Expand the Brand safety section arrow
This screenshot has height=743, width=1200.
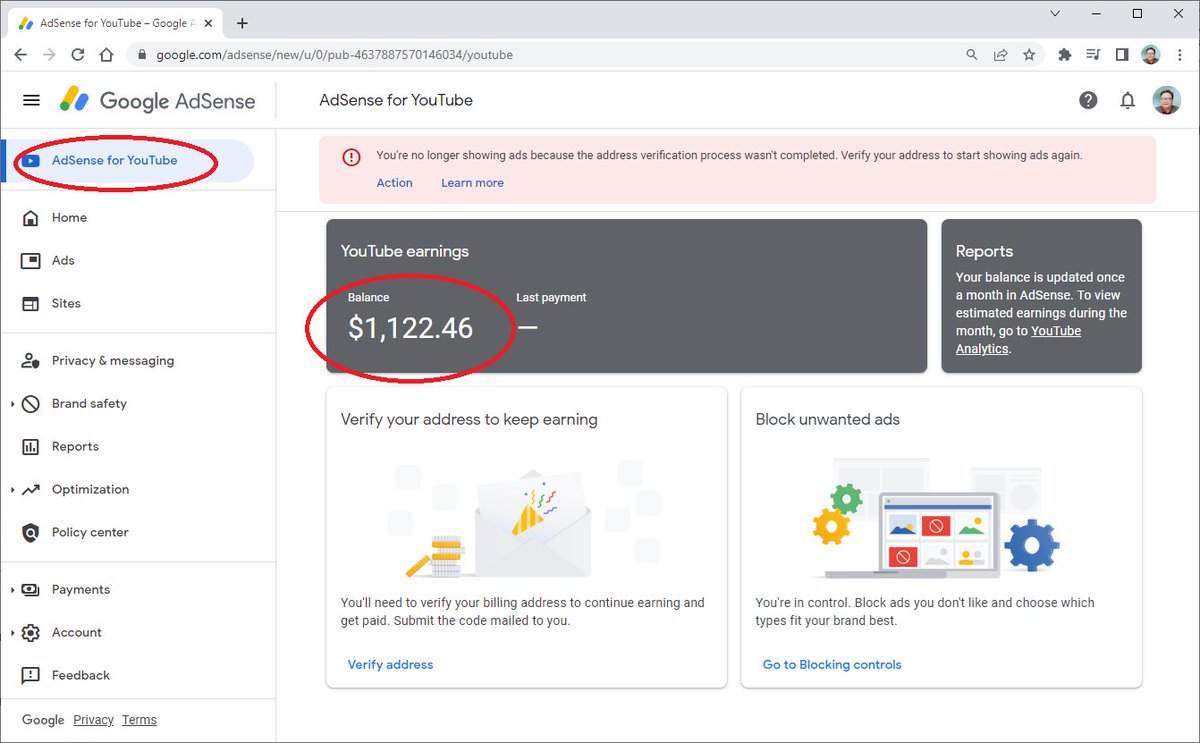coord(12,404)
